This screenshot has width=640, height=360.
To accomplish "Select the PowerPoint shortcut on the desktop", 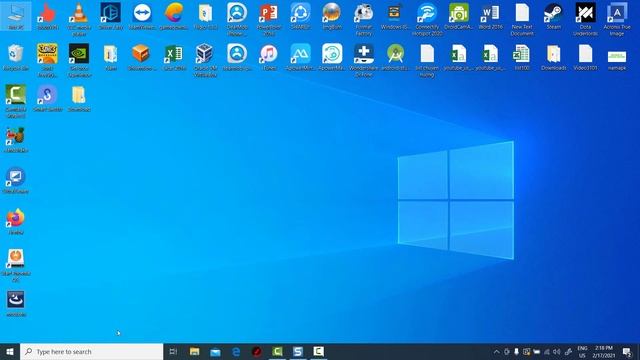I will [269, 19].
